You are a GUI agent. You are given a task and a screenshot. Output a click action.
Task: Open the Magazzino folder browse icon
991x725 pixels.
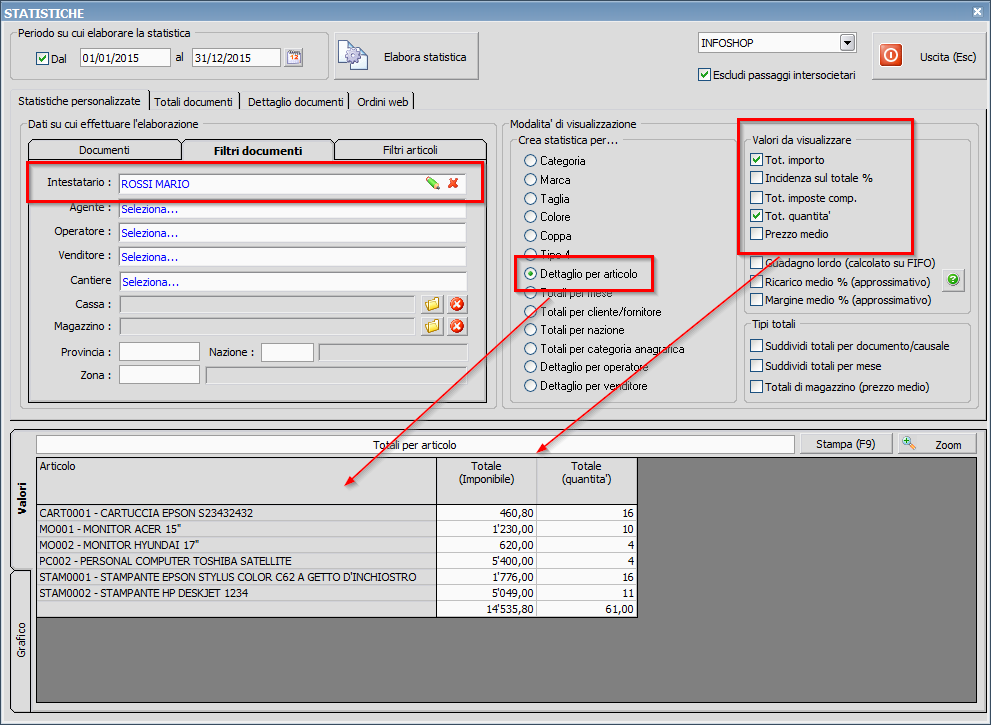(x=432, y=326)
